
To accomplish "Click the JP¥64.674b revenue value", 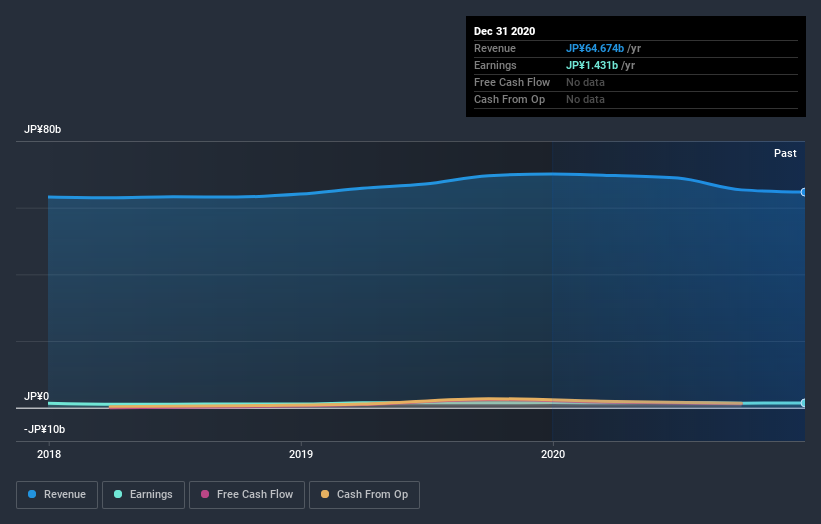I will coord(595,48).
